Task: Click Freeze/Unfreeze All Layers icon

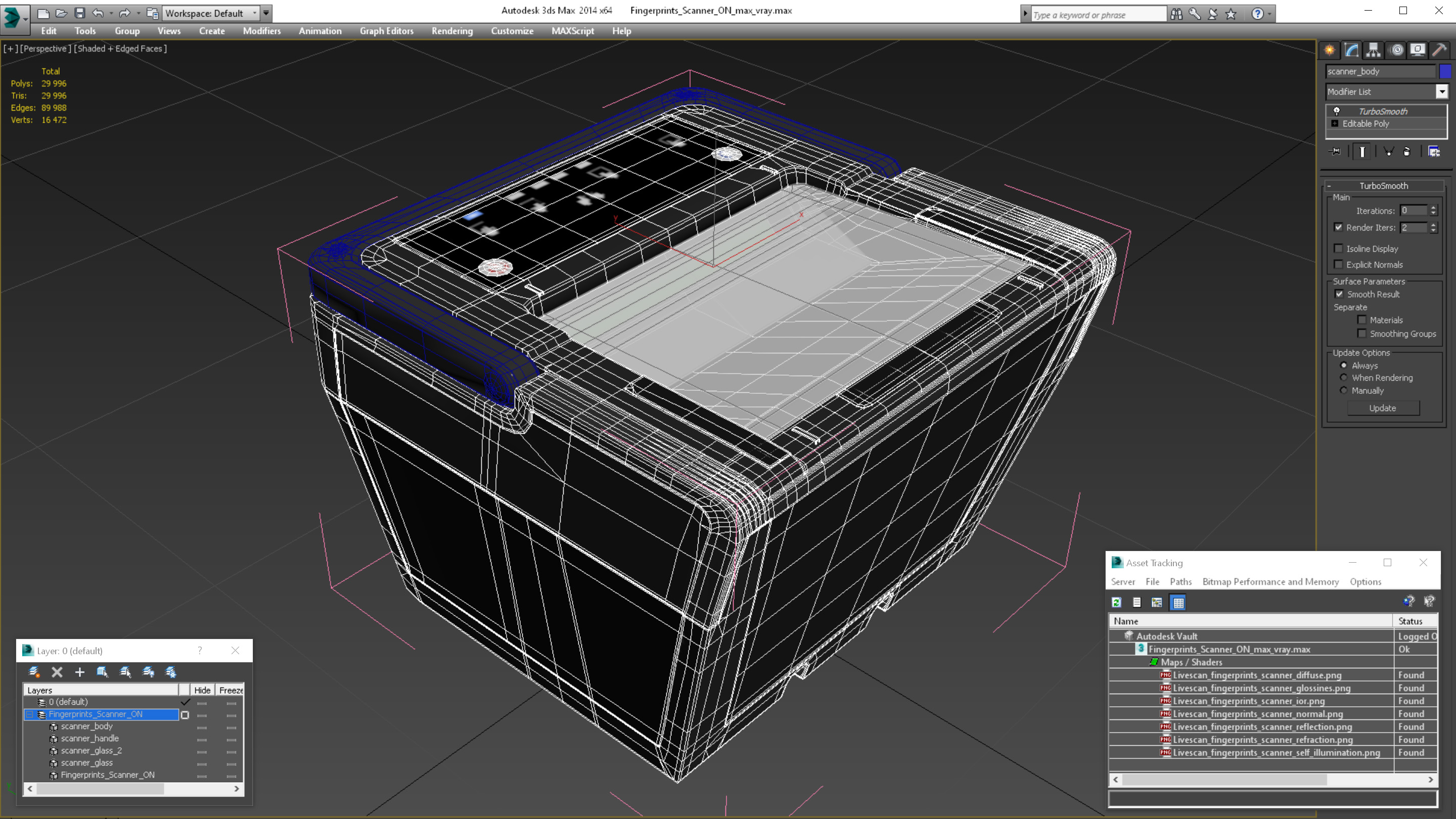Action: pyautogui.click(x=171, y=672)
